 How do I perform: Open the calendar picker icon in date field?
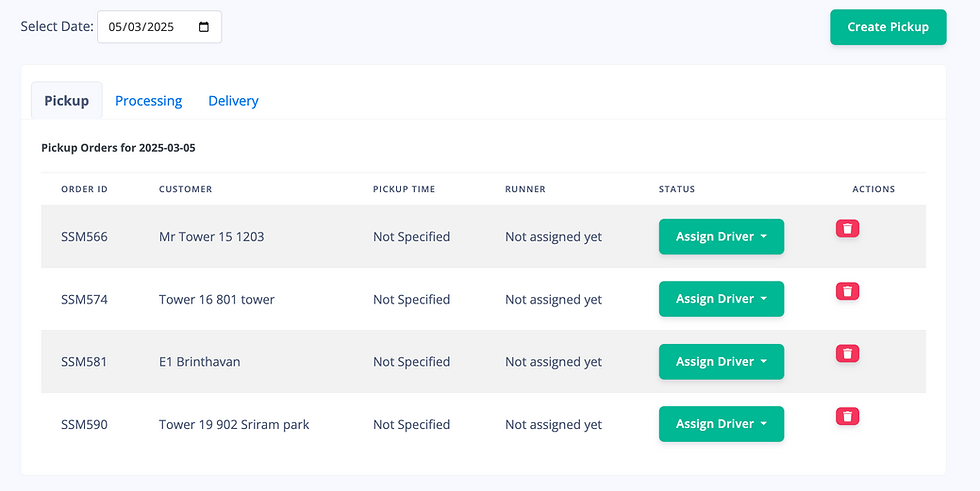point(204,27)
